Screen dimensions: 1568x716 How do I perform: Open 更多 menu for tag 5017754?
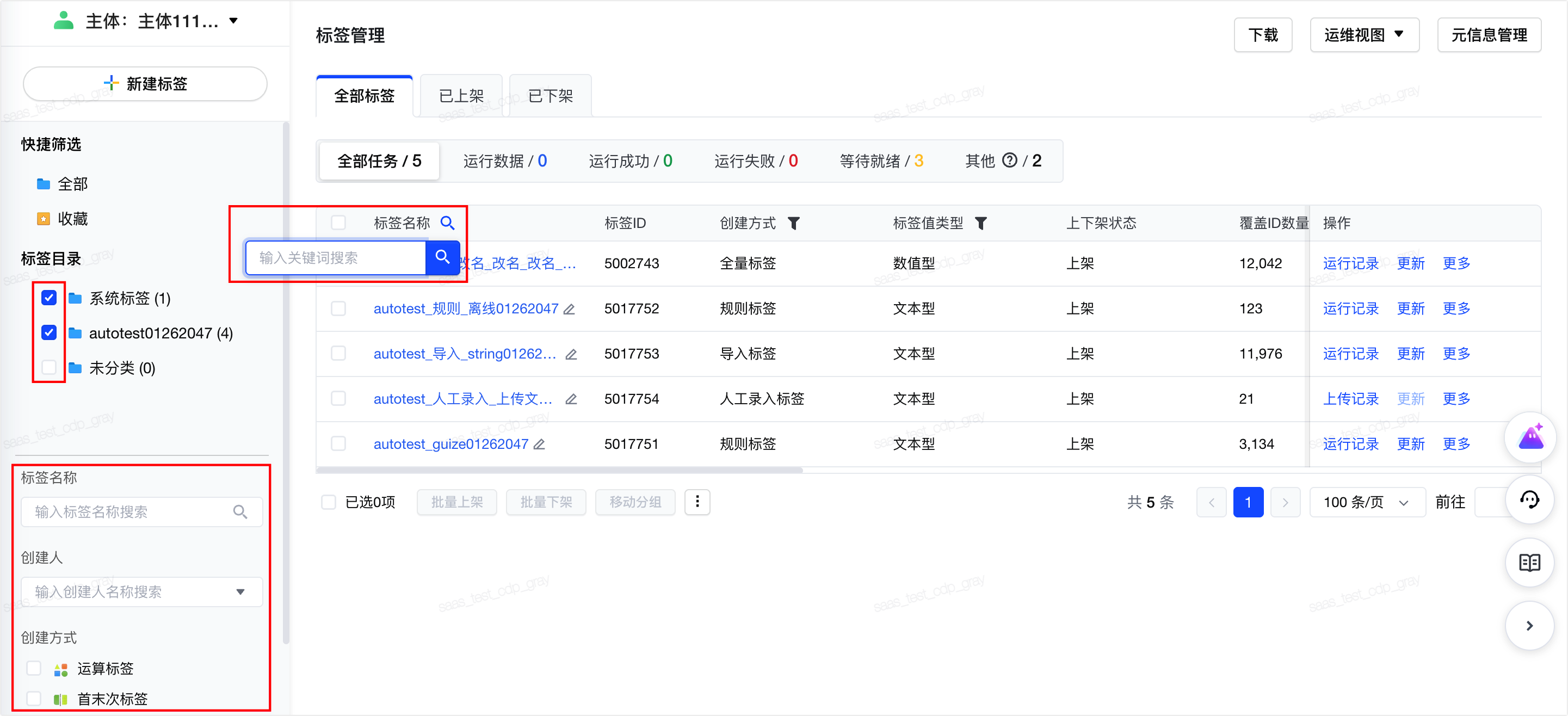1456,399
